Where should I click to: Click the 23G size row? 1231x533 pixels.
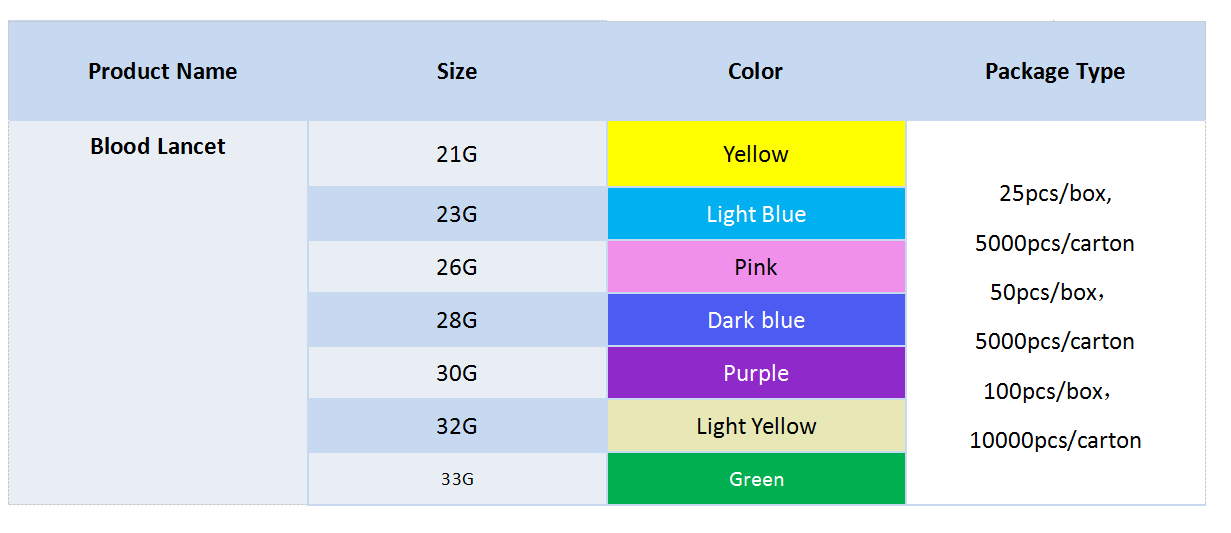pos(457,214)
